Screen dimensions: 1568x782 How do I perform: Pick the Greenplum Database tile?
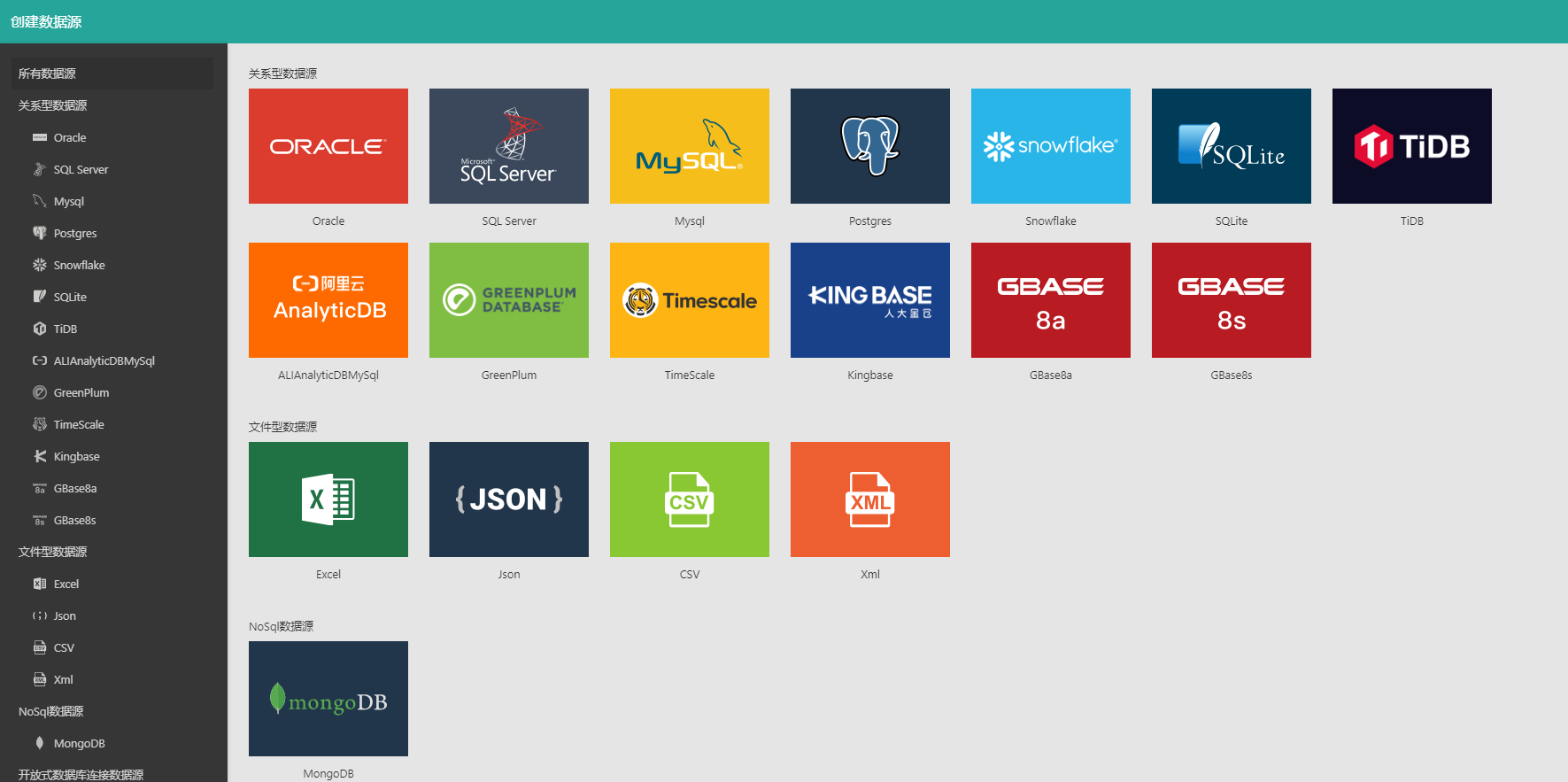tap(509, 300)
